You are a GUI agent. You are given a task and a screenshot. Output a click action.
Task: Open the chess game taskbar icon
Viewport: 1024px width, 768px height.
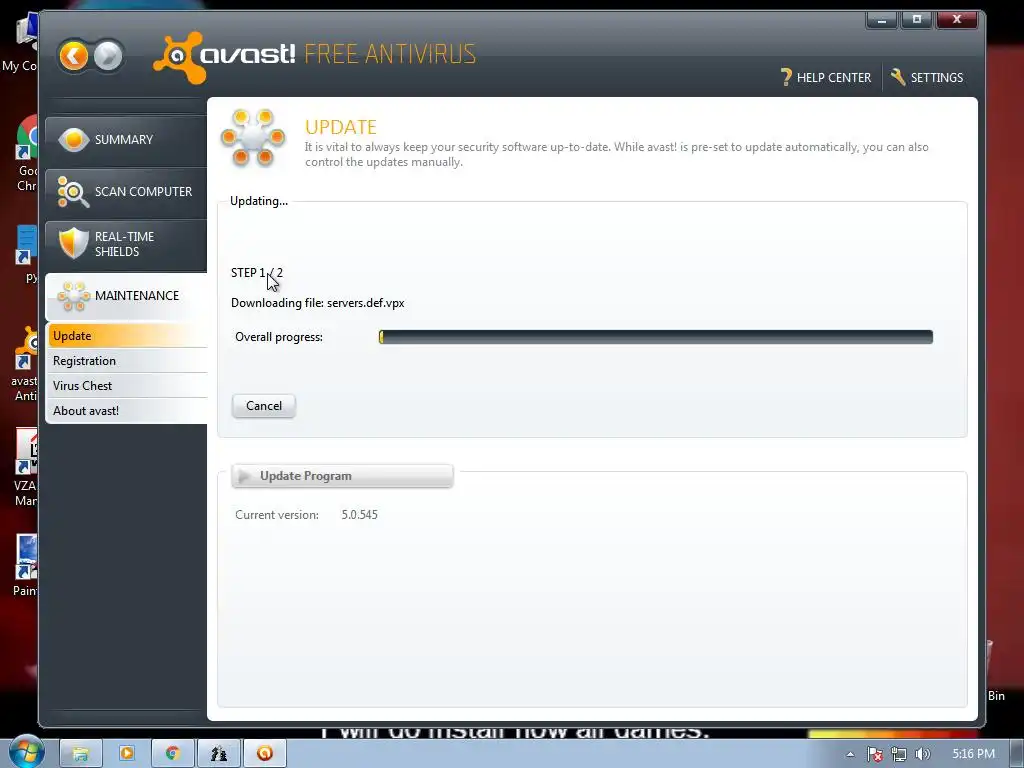pyautogui.click(x=219, y=753)
